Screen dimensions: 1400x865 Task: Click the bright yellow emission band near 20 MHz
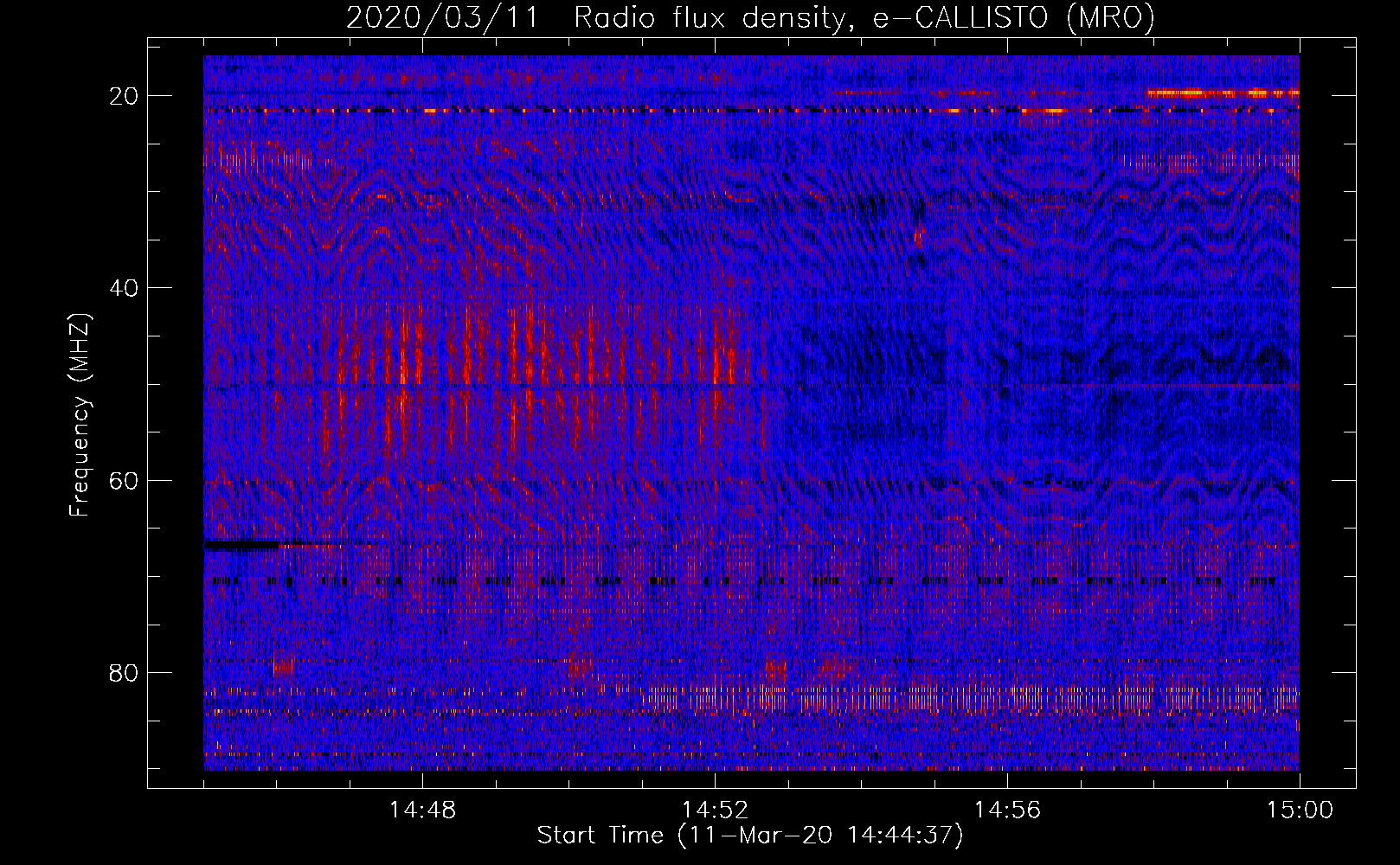coord(1223,93)
